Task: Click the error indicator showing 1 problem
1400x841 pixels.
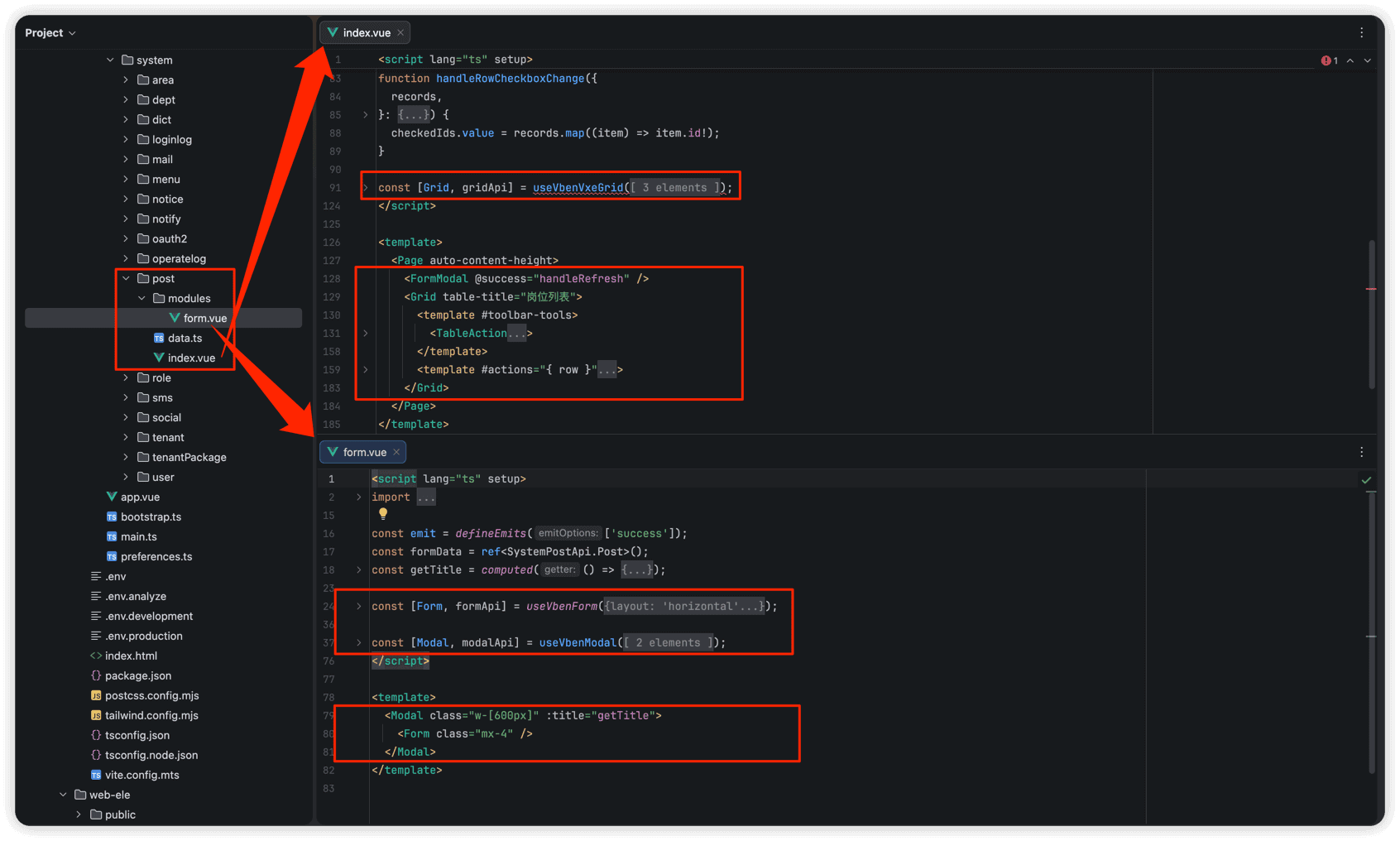Action: tap(1330, 60)
